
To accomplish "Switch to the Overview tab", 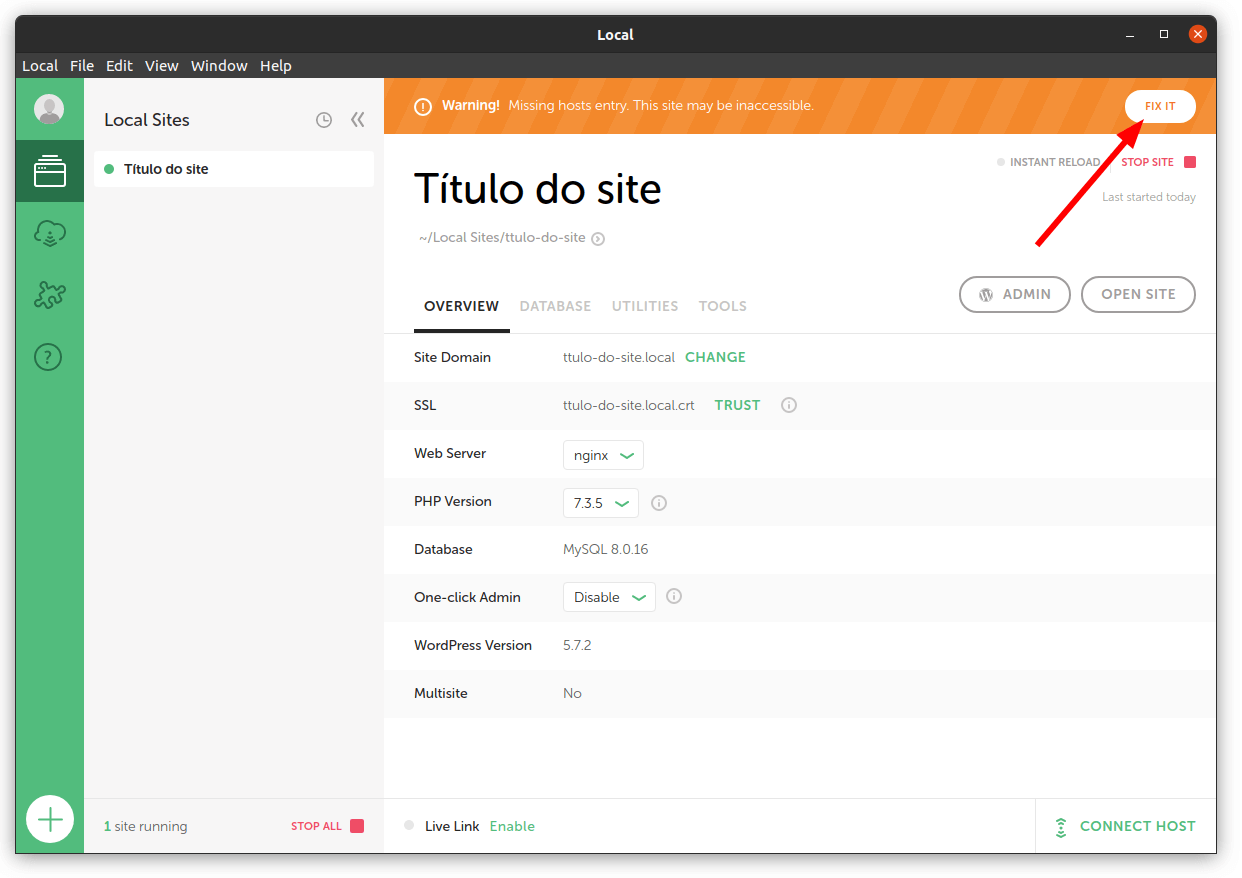I will click(x=461, y=306).
